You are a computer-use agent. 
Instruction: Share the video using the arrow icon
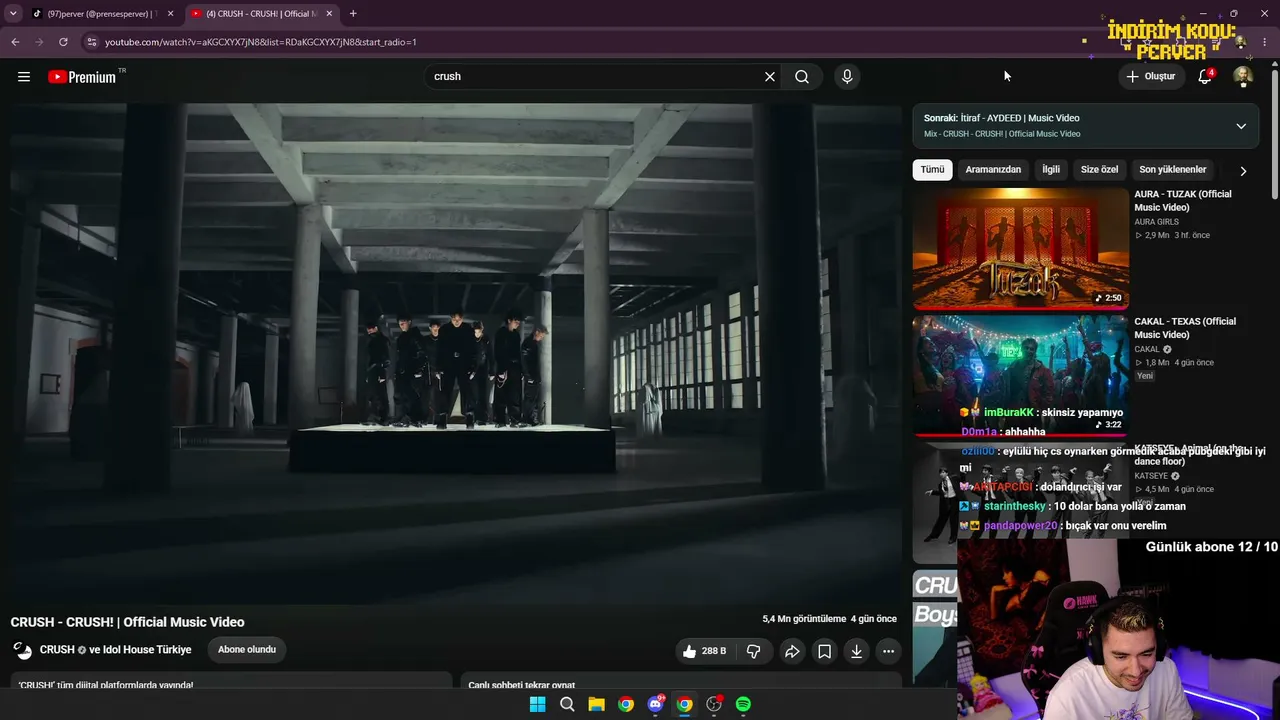coord(792,651)
